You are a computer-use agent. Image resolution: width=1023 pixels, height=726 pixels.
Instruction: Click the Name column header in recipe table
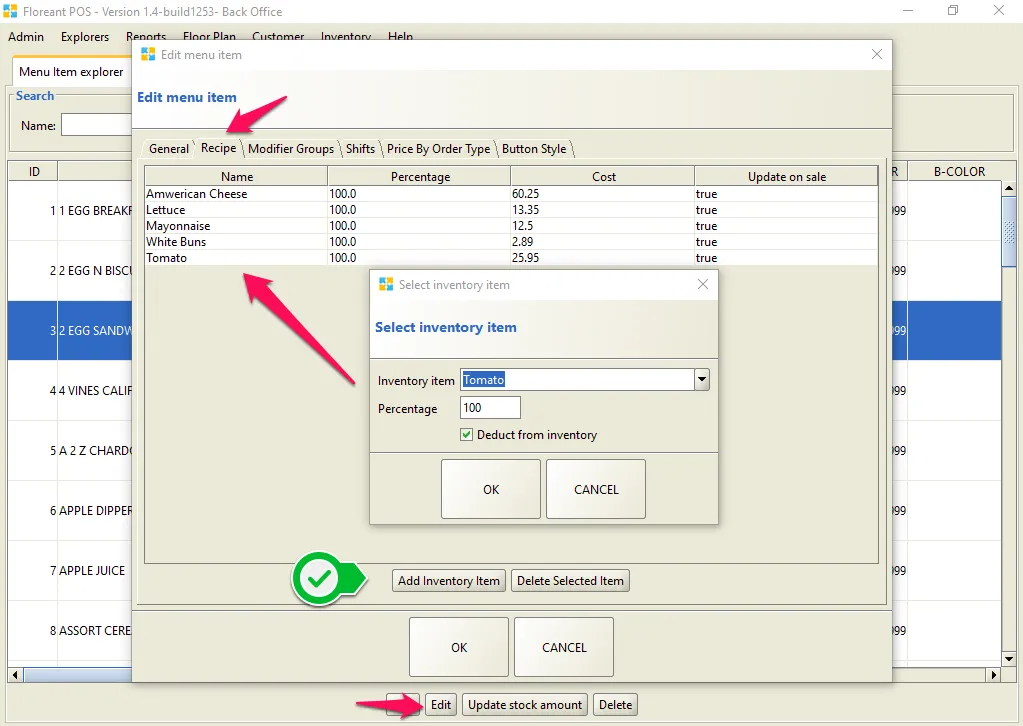coord(236,176)
